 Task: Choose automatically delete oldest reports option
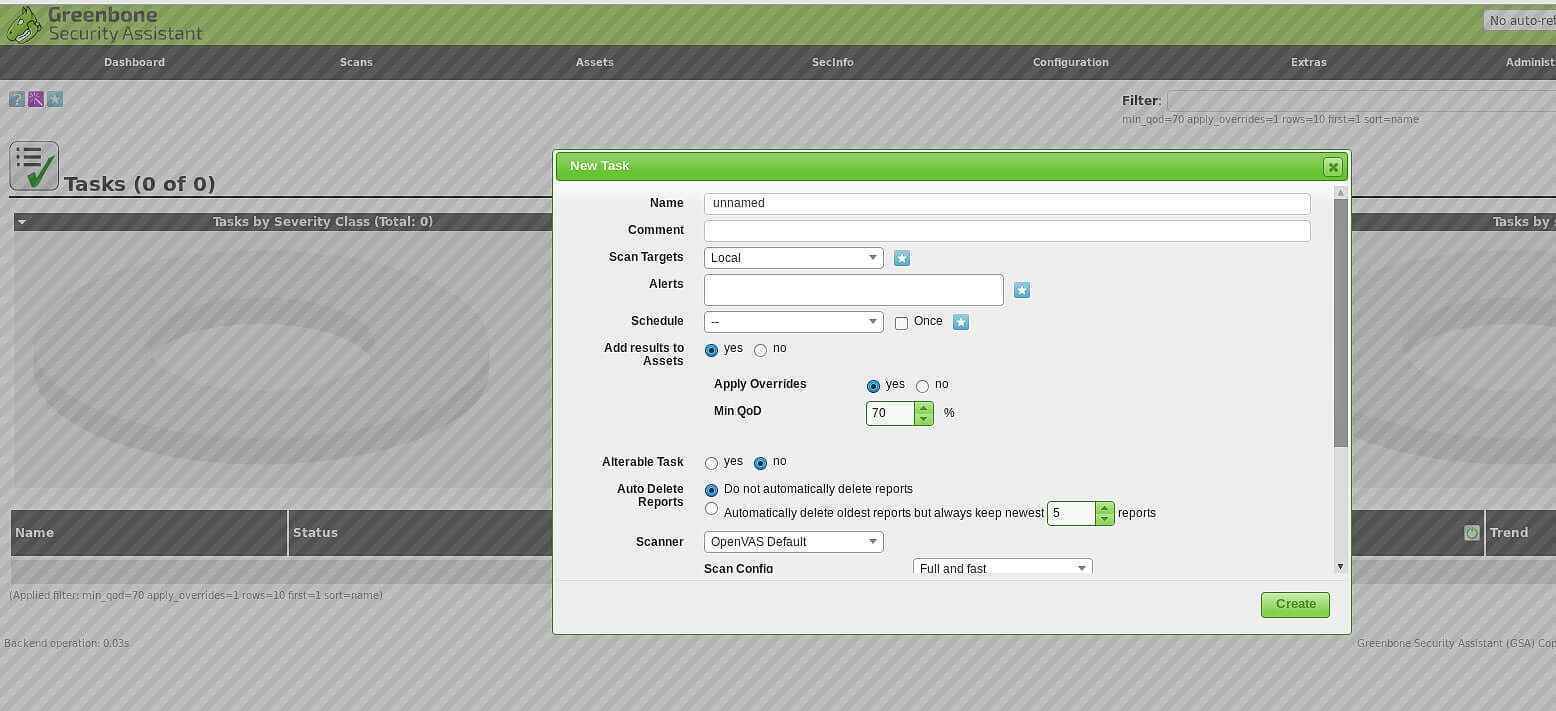[711, 509]
